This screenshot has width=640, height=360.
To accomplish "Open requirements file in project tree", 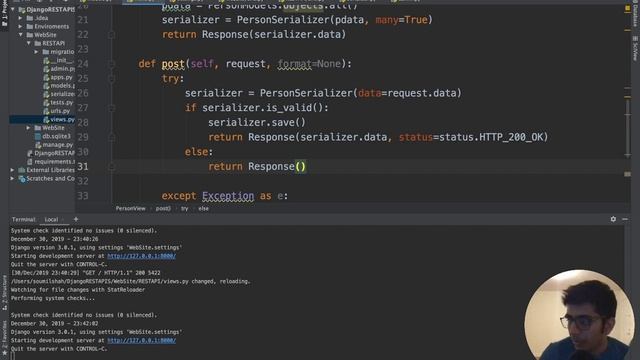I will pyautogui.click(x=51, y=162).
